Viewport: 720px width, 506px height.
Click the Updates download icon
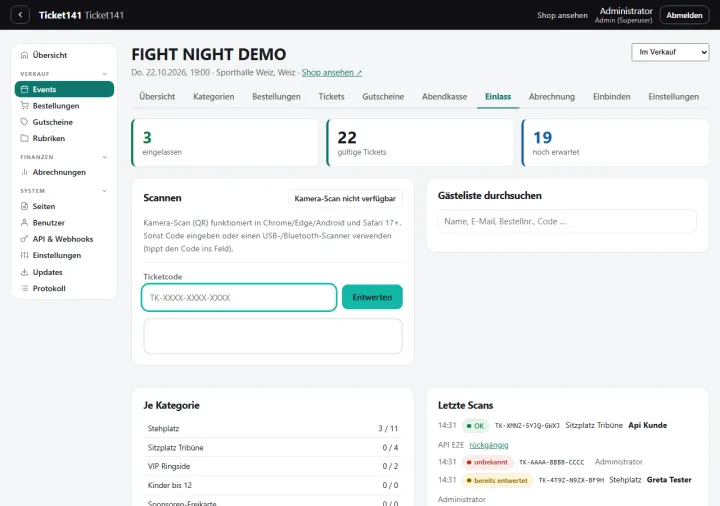24,272
